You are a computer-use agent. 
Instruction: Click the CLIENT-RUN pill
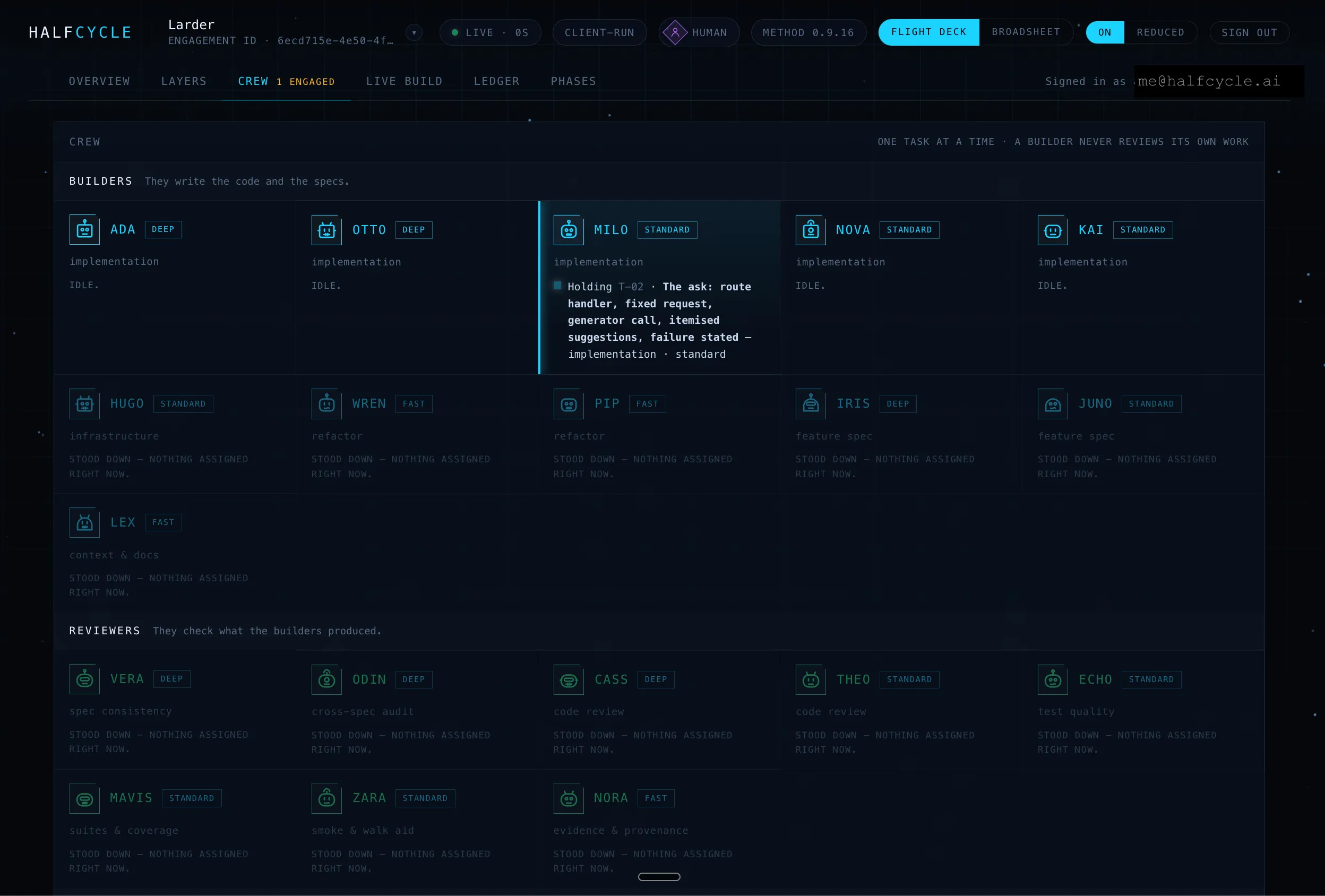click(599, 32)
